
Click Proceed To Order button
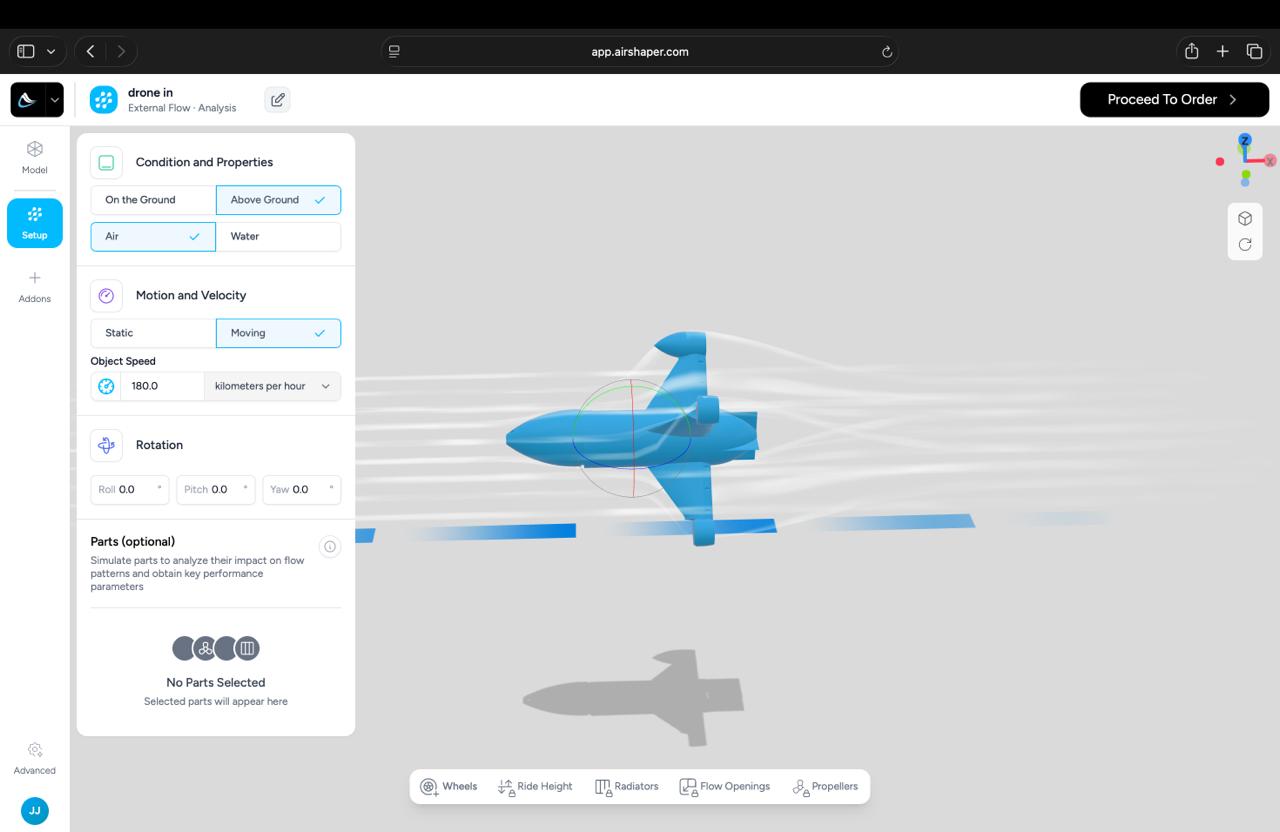[1172, 100]
